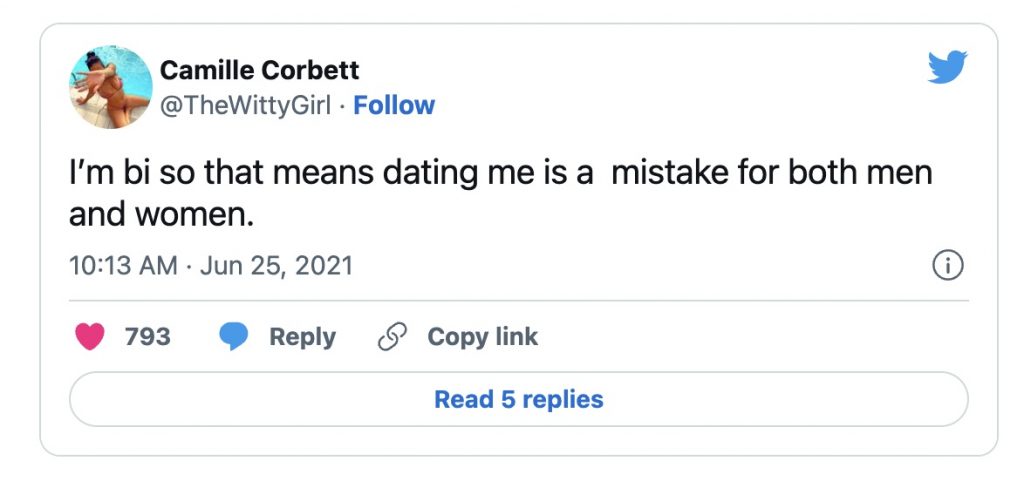Click the blue reply speech bubble icon

point(234,337)
